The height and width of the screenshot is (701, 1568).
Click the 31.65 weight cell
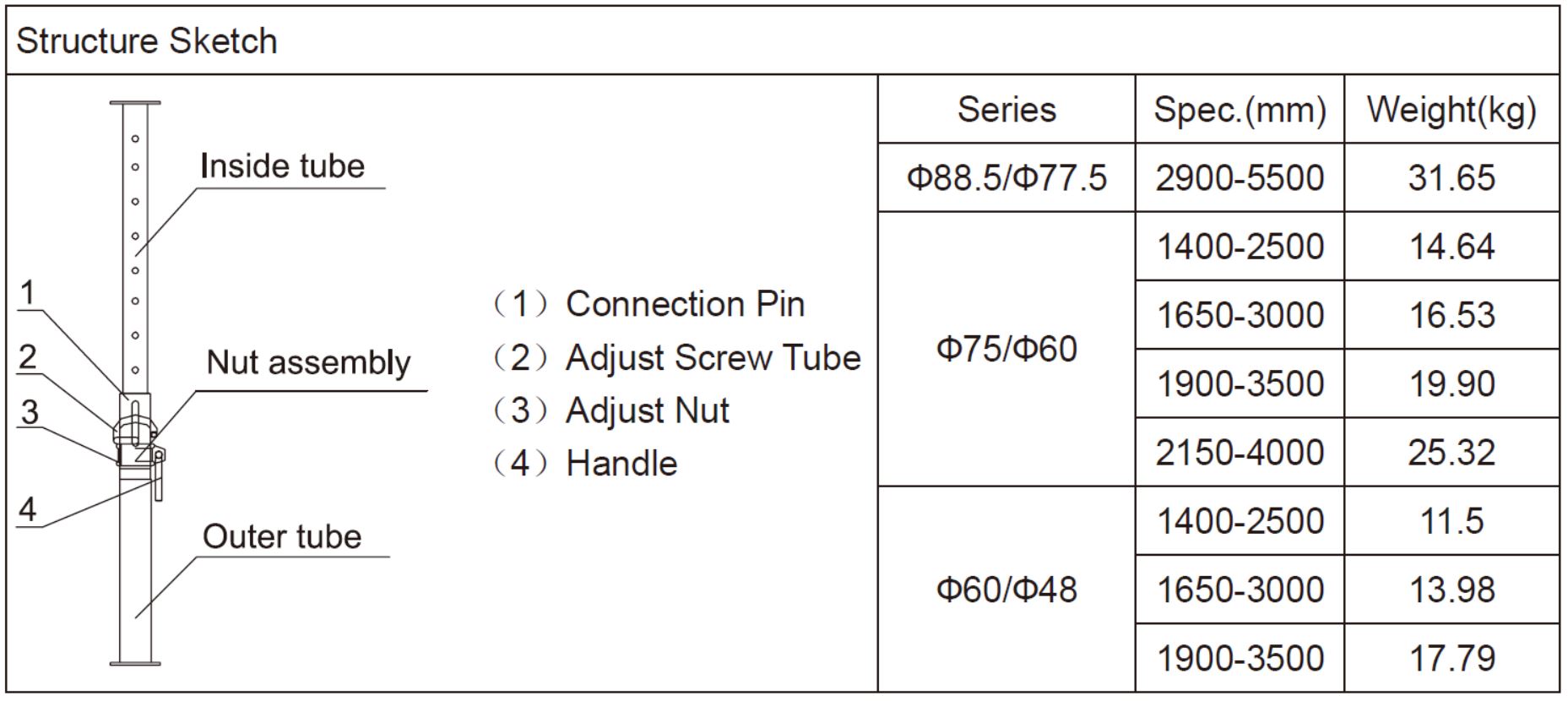1451,178
